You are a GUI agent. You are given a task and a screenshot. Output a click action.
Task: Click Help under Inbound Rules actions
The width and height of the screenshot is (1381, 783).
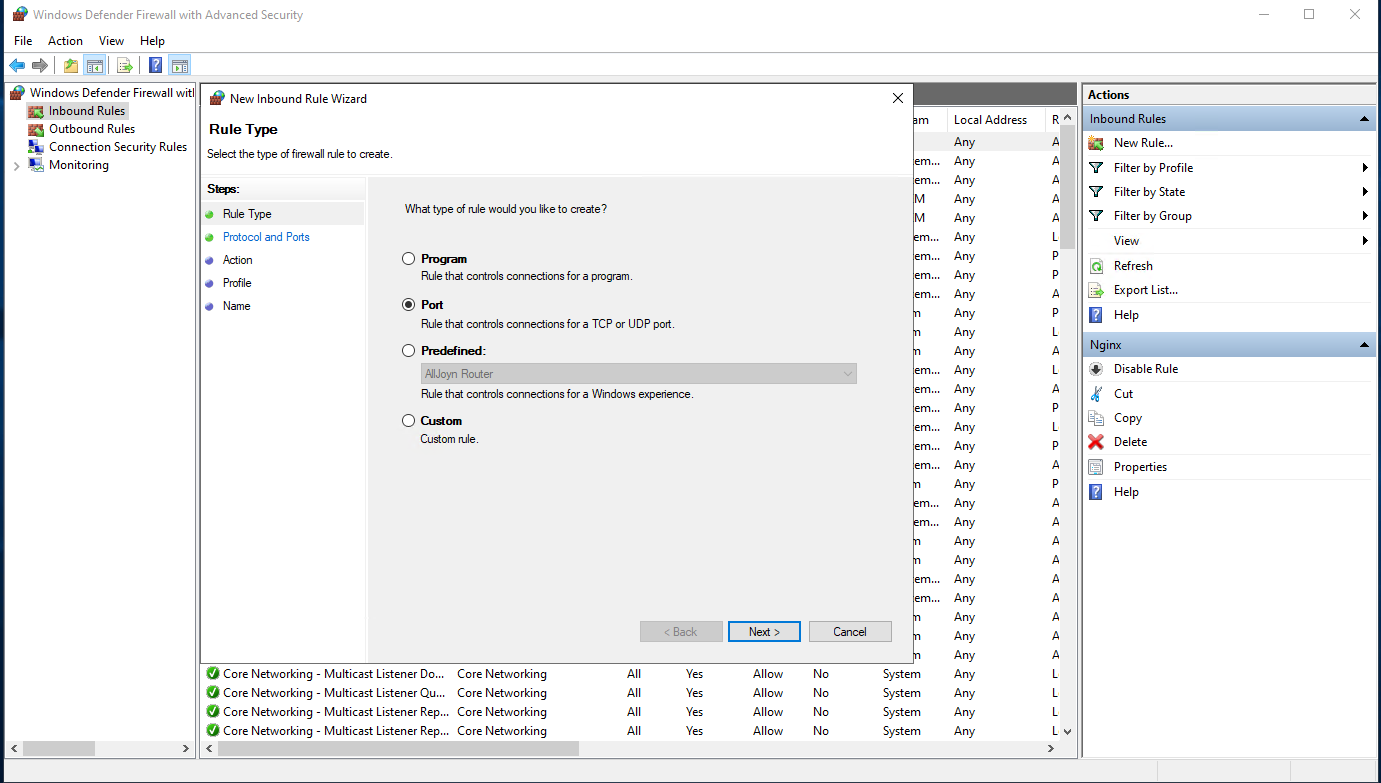pyautogui.click(x=1126, y=315)
